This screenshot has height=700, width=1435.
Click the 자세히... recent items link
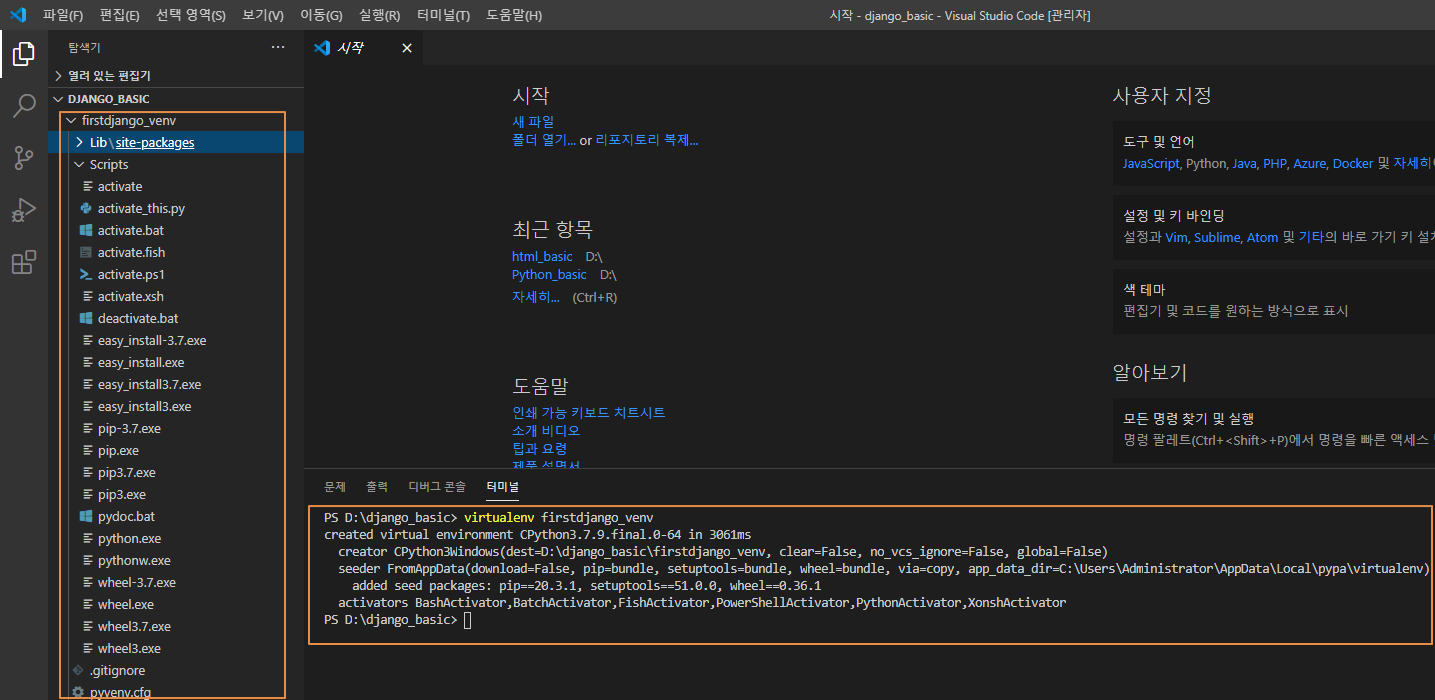click(x=536, y=297)
